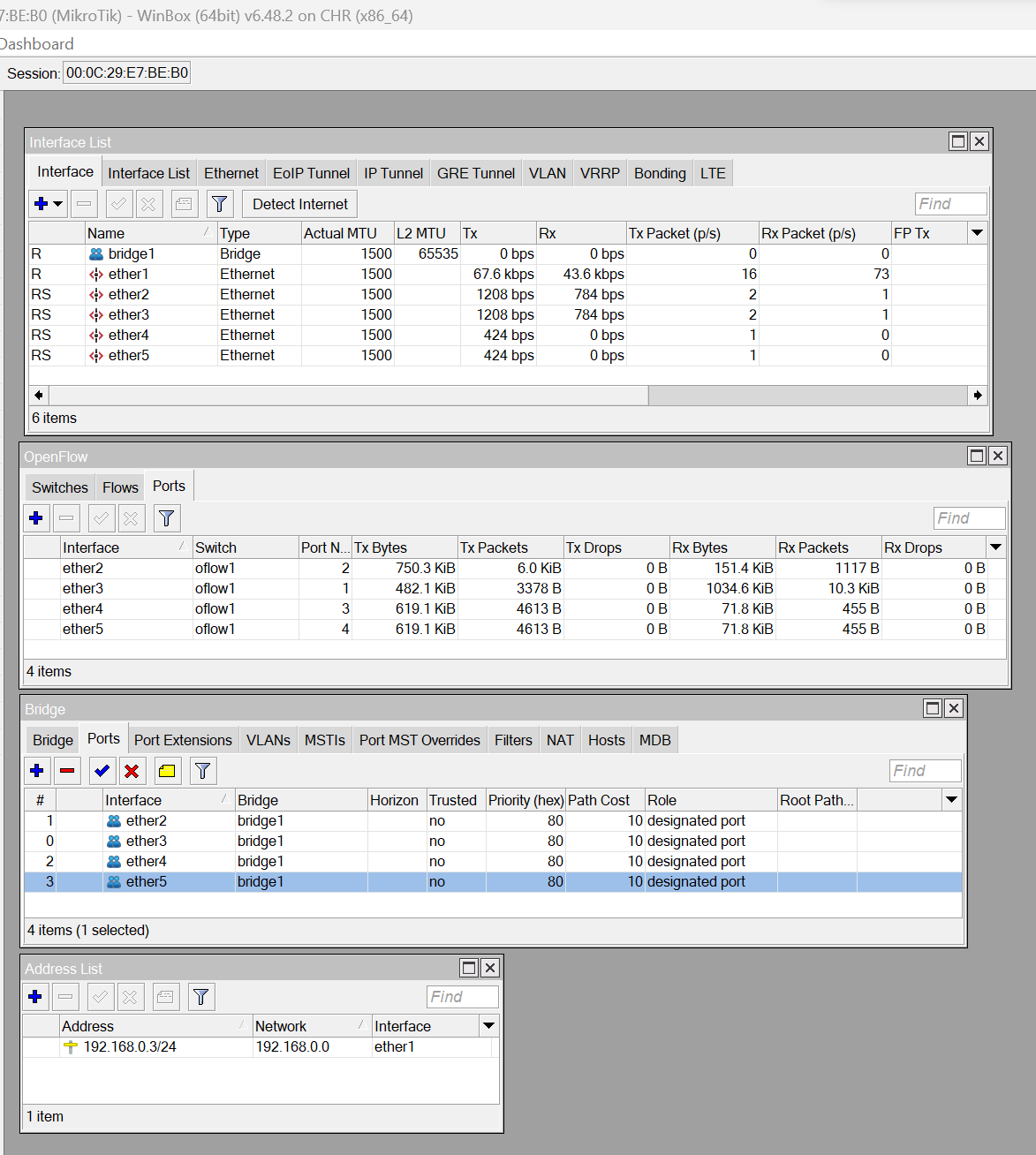Open column selector dropdown in Interface List
The height and width of the screenshot is (1155, 1036).
point(977,233)
